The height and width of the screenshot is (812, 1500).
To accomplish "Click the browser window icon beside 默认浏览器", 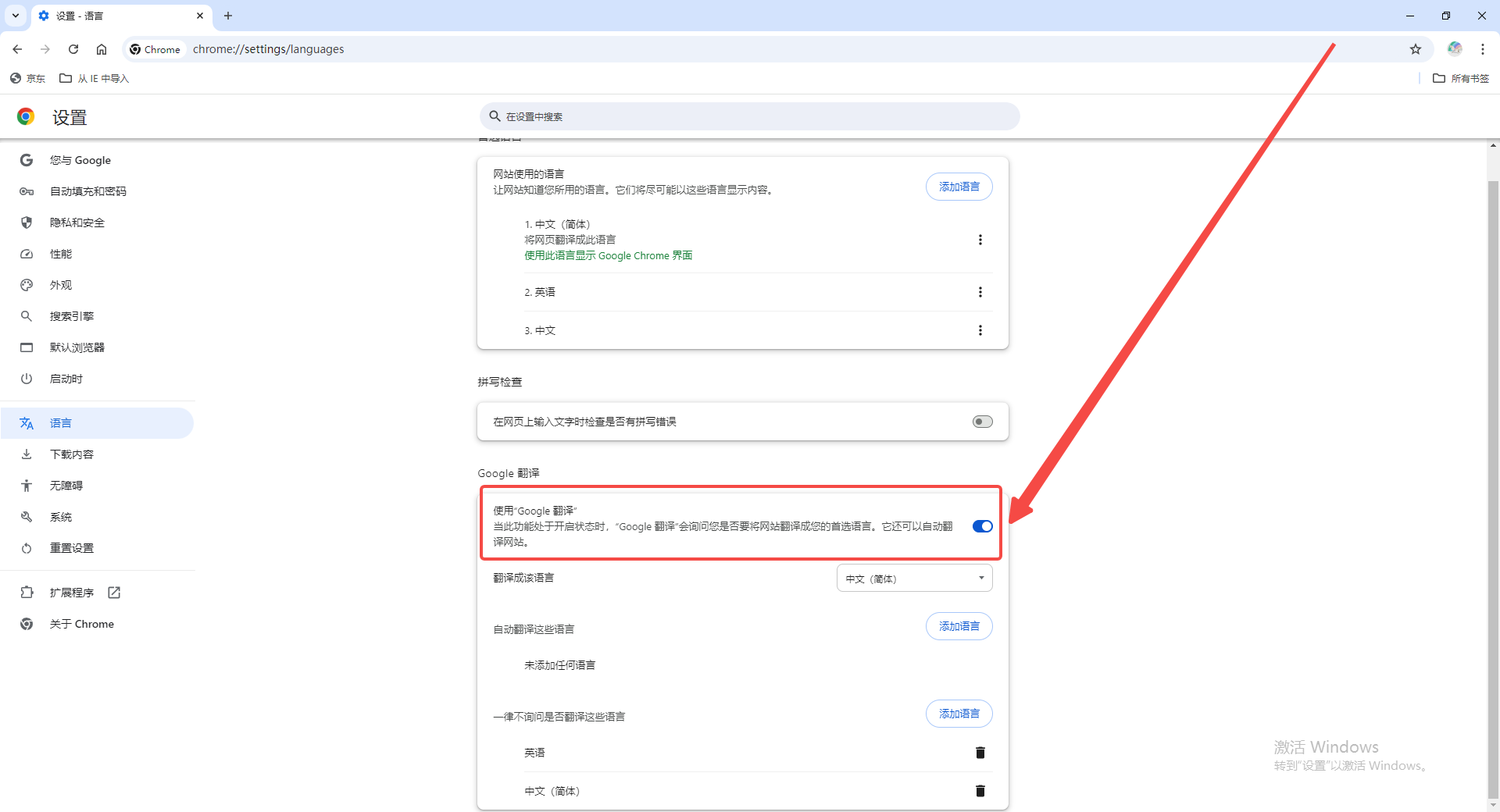I will 27,347.
